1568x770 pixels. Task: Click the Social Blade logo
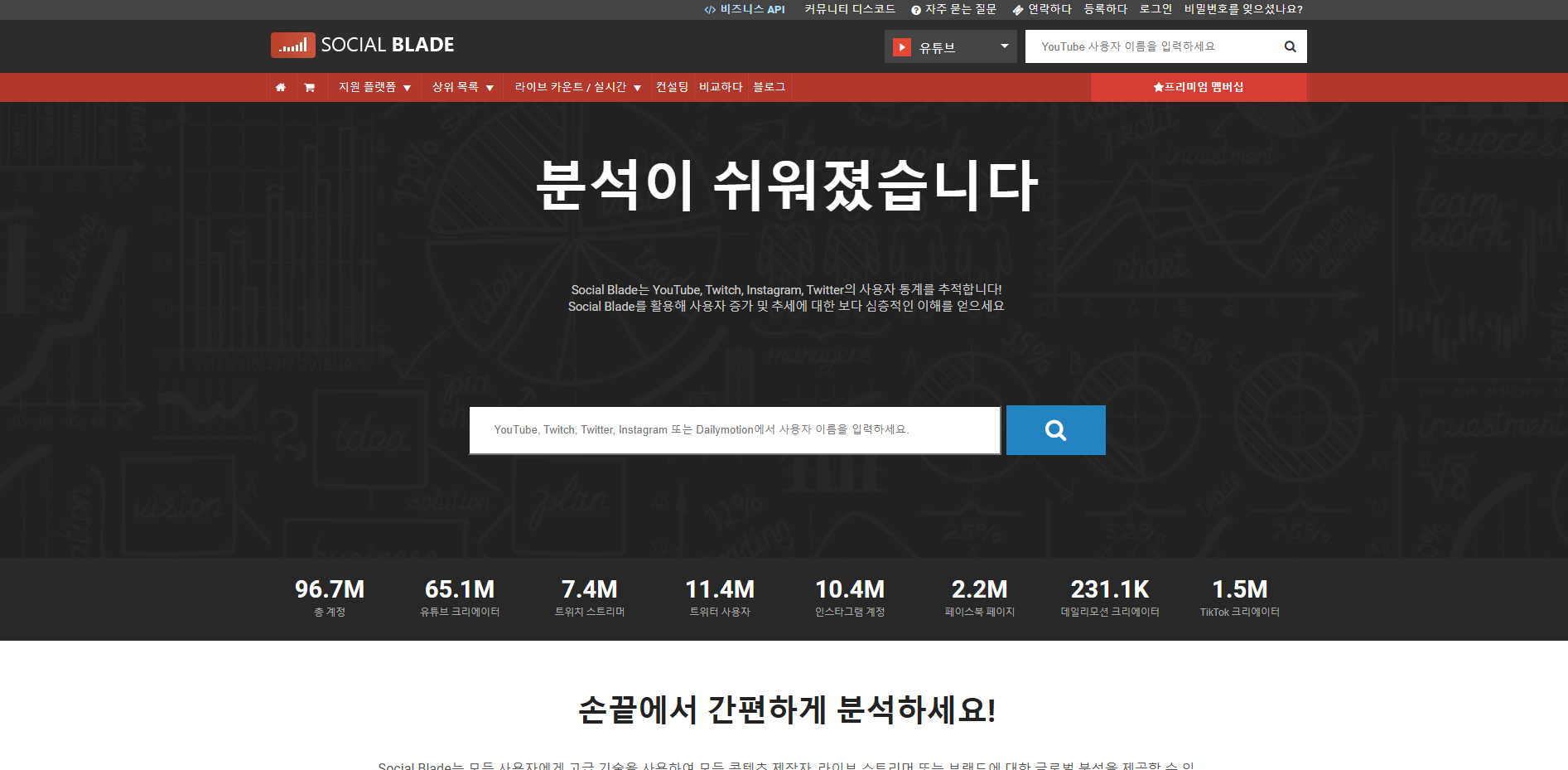[362, 45]
